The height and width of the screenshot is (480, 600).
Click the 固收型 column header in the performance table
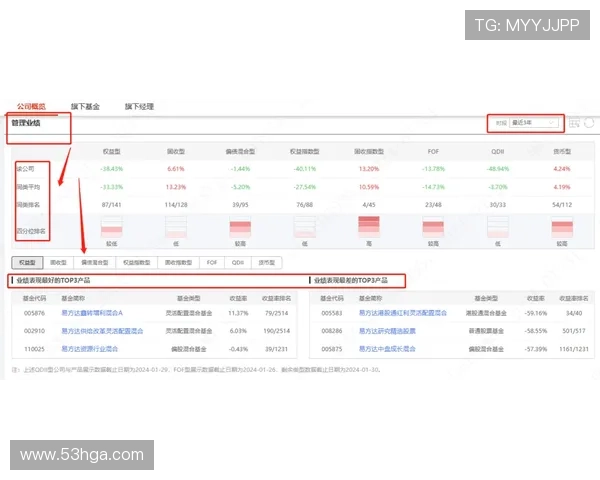[x=176, y=152]
